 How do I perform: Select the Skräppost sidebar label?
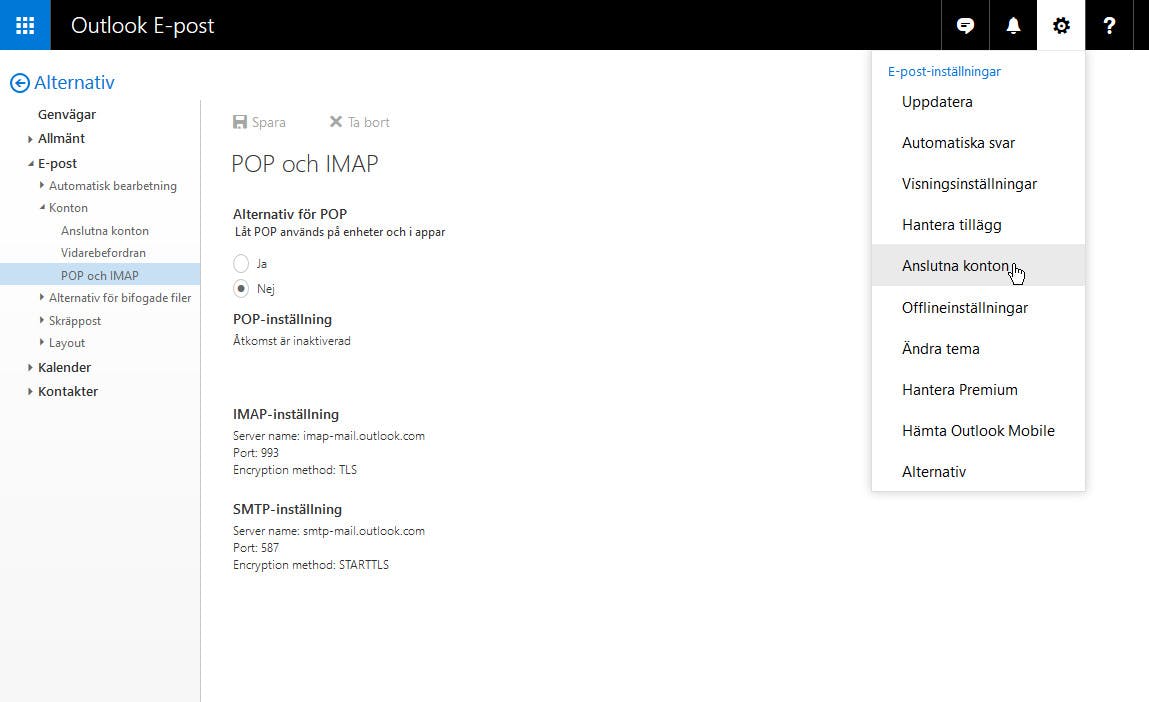coord(75,321)
